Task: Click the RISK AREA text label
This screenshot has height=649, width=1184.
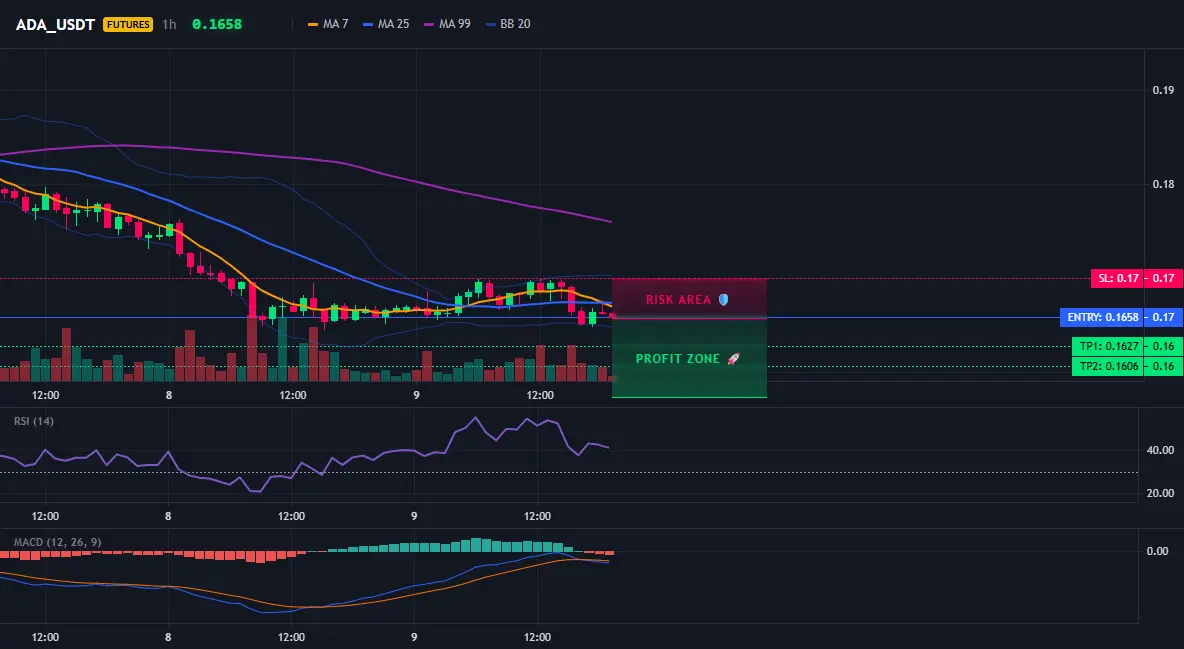Action: pyautogui.click(x=678, y=300)
